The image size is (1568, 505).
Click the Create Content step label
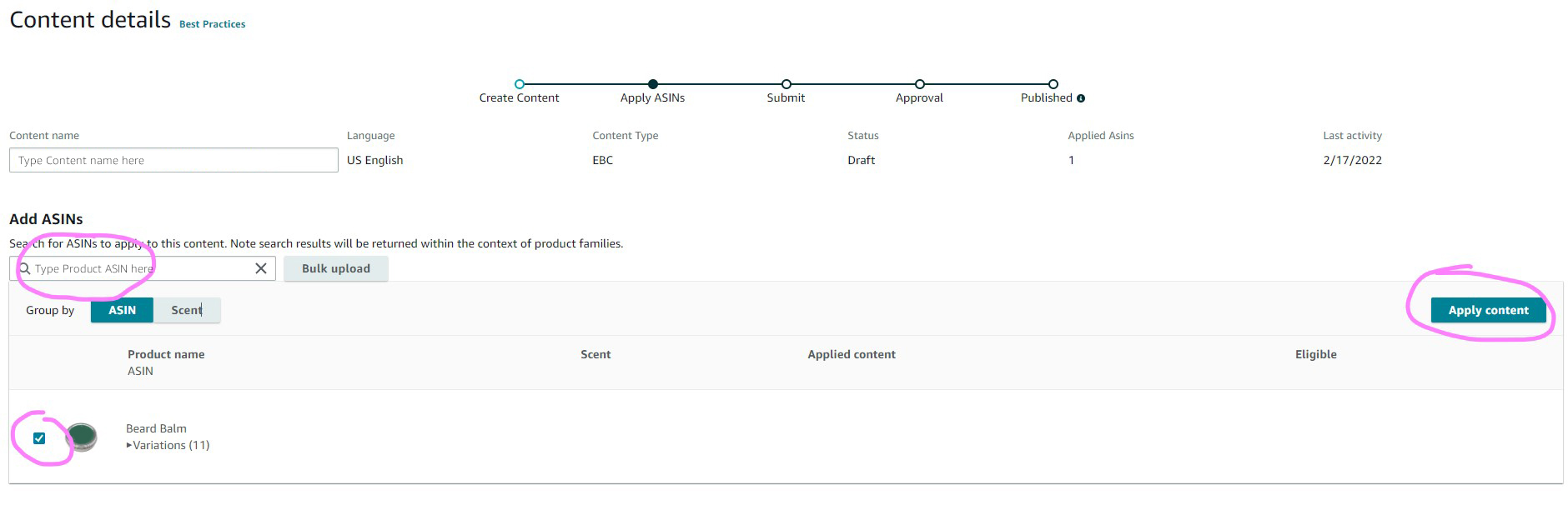click(519, 98)
